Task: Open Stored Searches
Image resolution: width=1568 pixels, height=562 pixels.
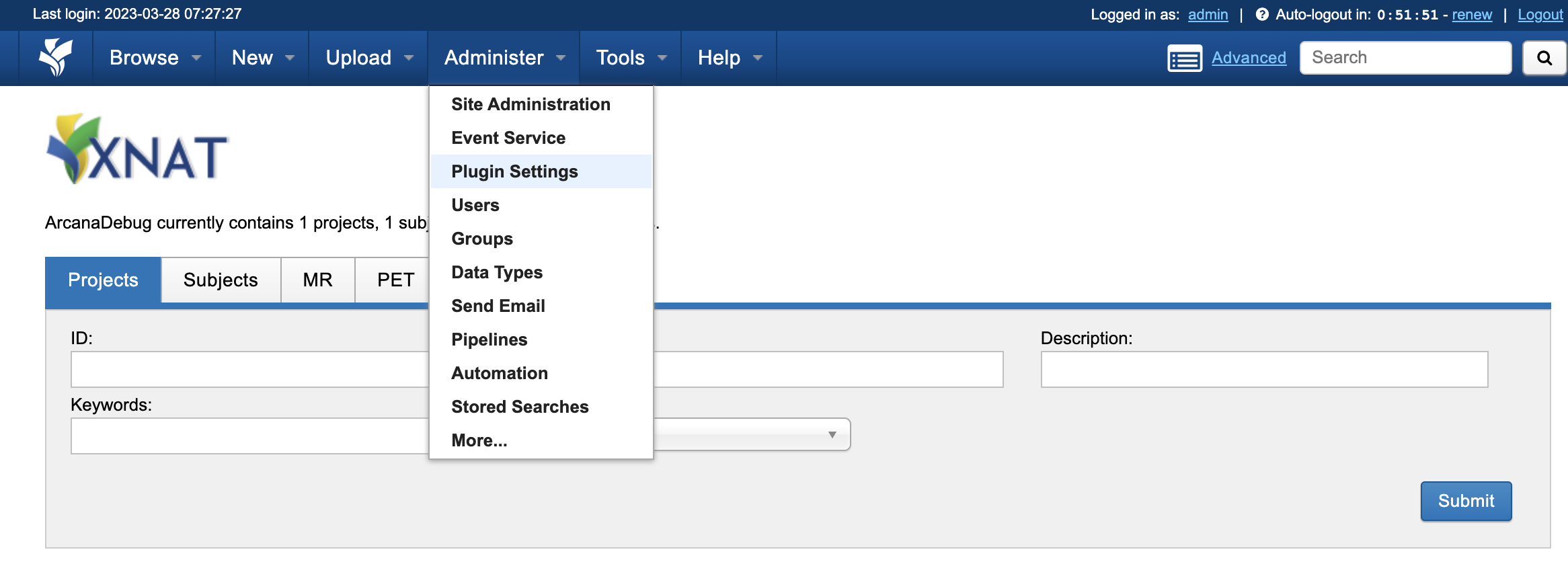Action: point(541,407)
